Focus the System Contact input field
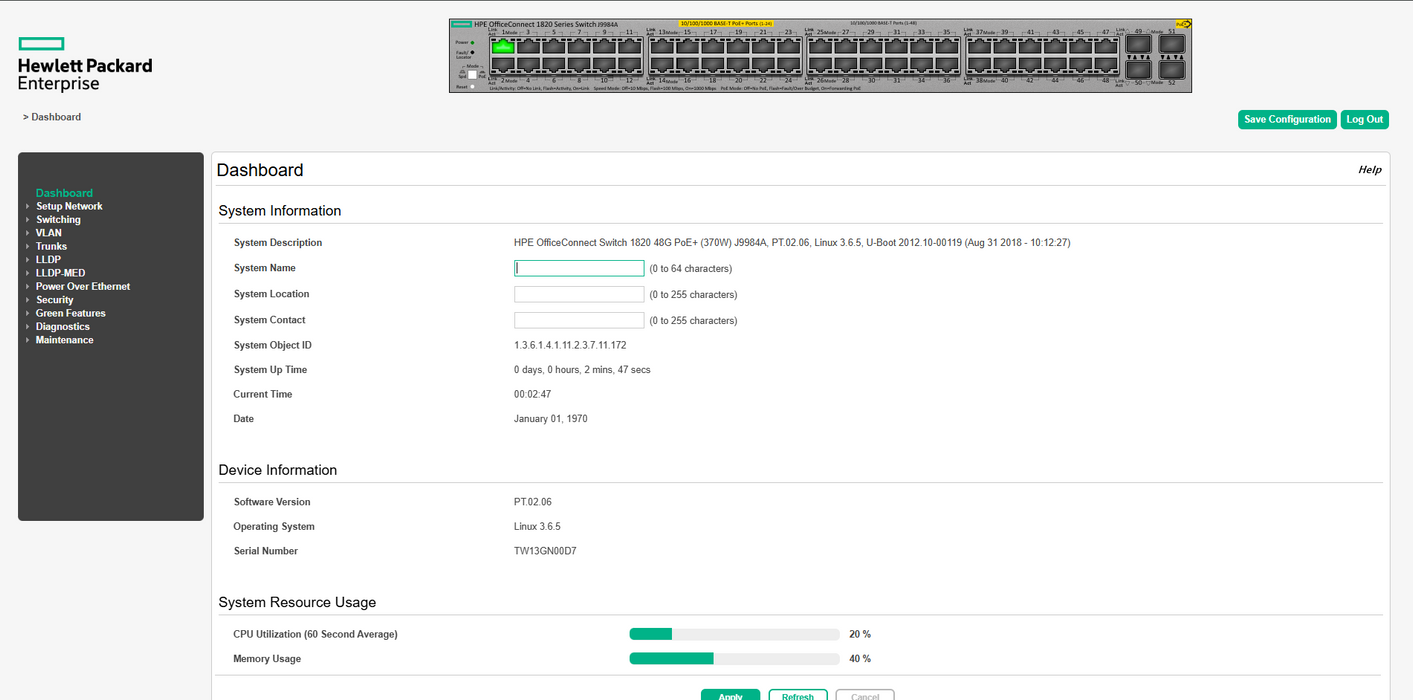Image resolution: width=1413 pixels, height=700 pixels. tap(579, 320)
